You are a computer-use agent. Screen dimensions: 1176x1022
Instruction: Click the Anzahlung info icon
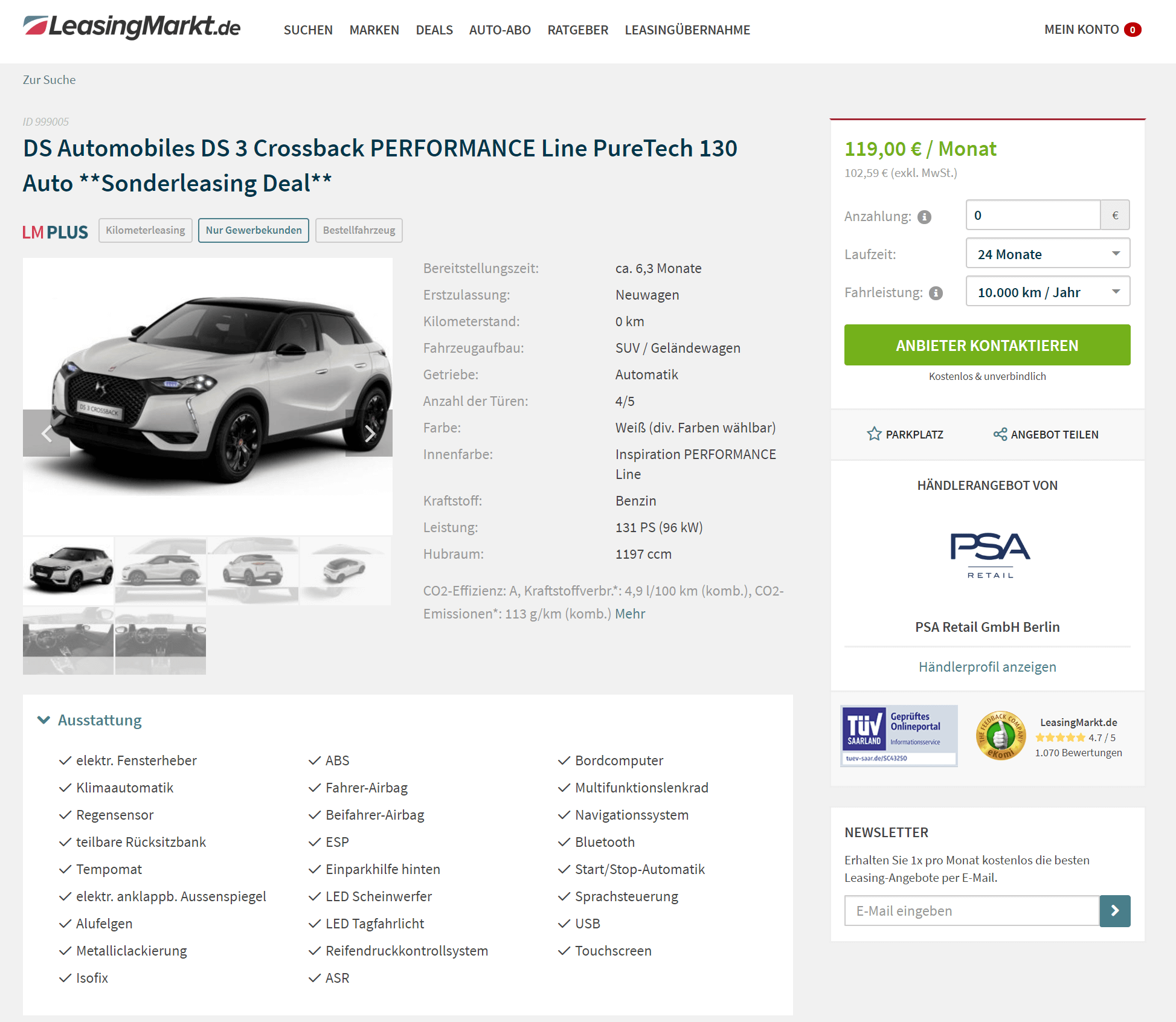pyautogui.click(x=924, y=217)
